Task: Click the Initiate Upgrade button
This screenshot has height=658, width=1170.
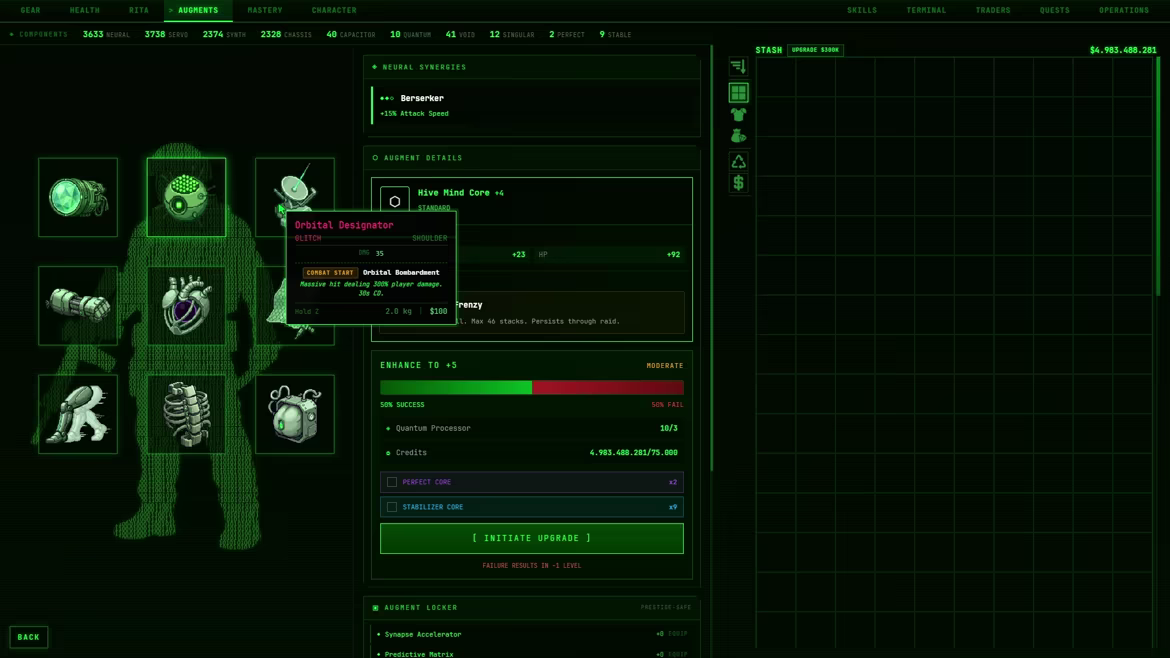Action: (531, 538)
